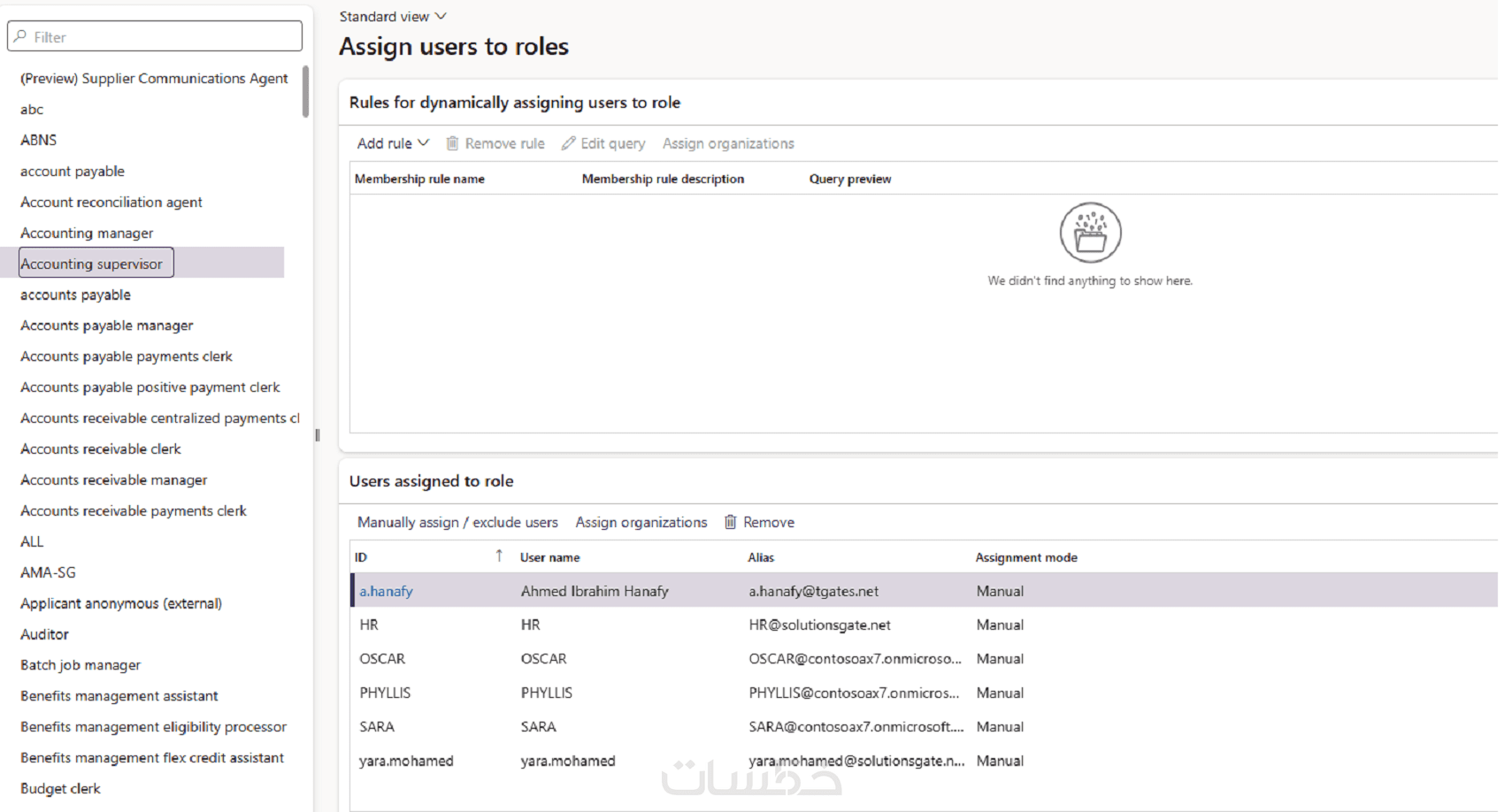Click the Remove rule trash icon
Viewport: 1504px width, 812px height.
(x=452, y=143)
